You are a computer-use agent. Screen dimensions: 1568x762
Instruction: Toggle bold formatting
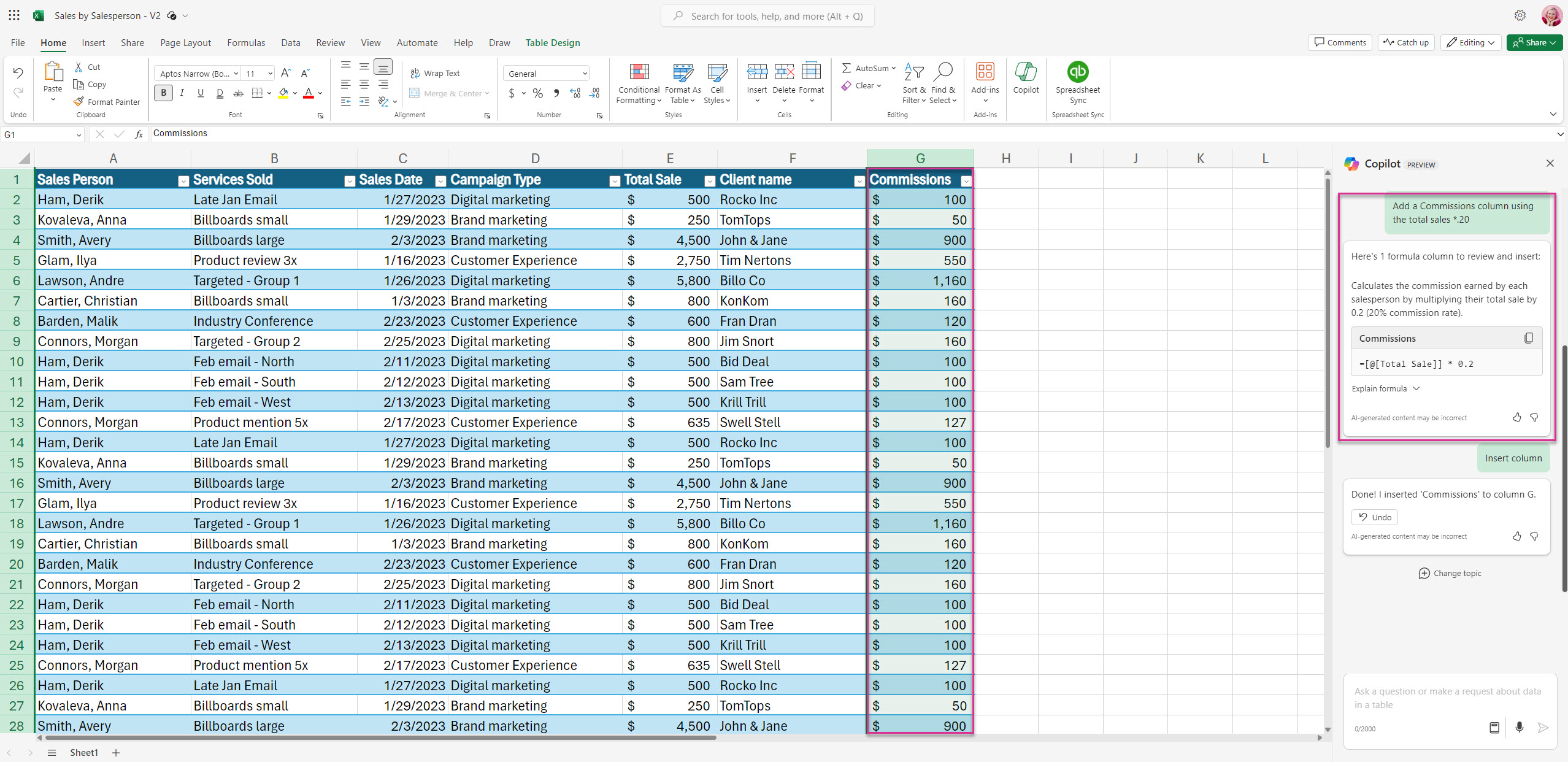163,93
